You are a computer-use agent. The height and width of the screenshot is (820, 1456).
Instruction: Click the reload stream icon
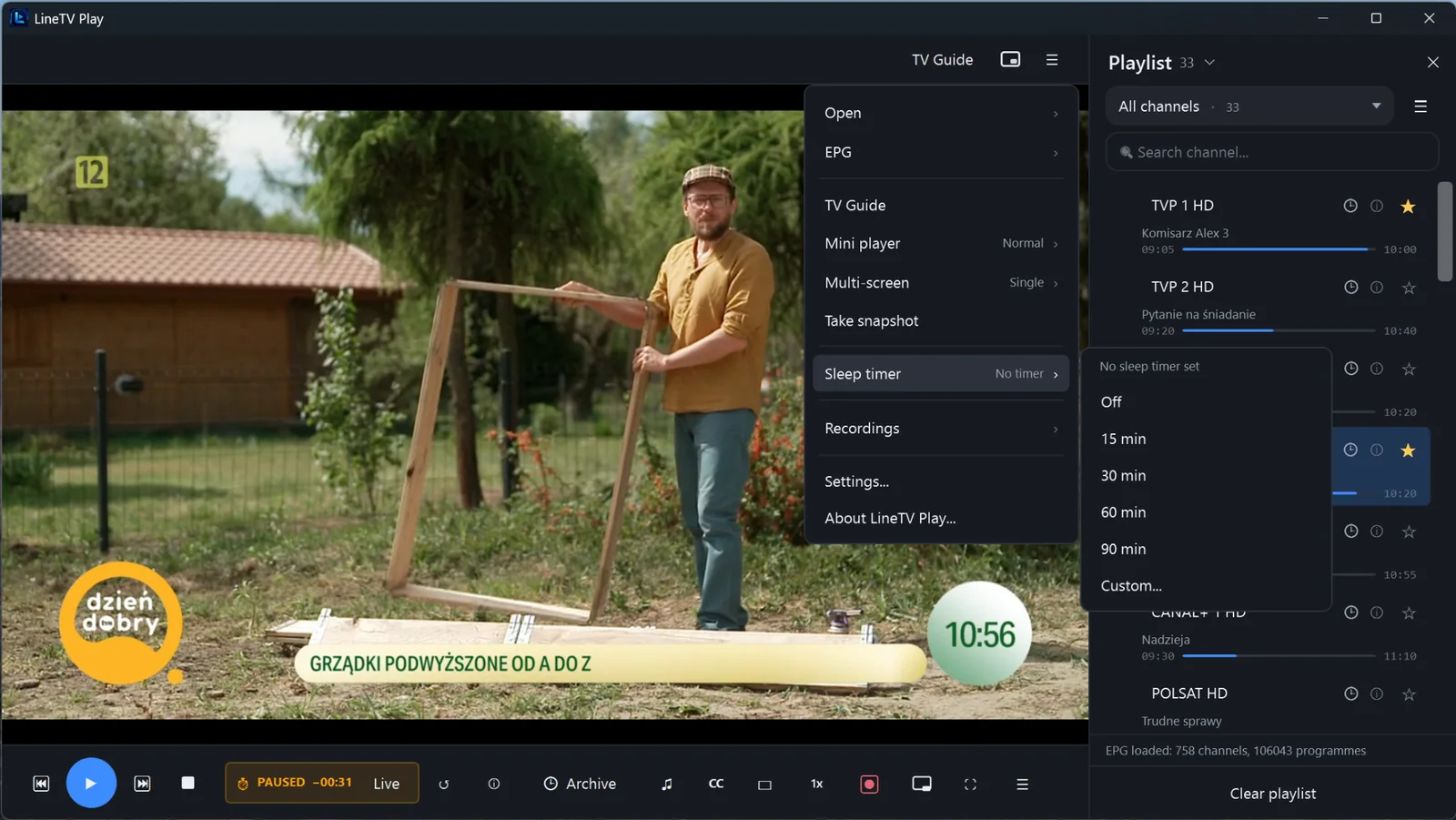(444, 784)
